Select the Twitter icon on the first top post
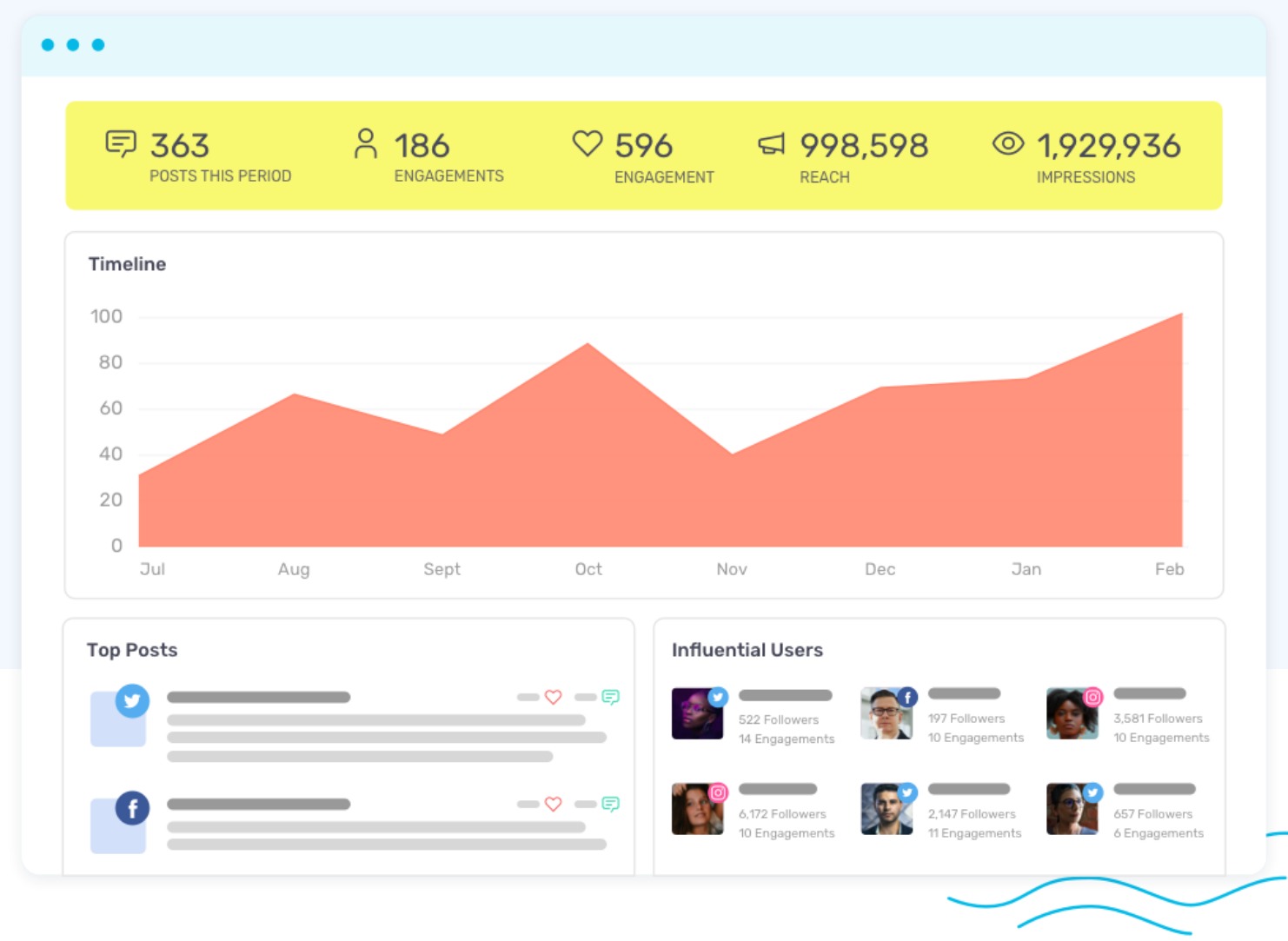1288x941 pixels. pos(132,702)
